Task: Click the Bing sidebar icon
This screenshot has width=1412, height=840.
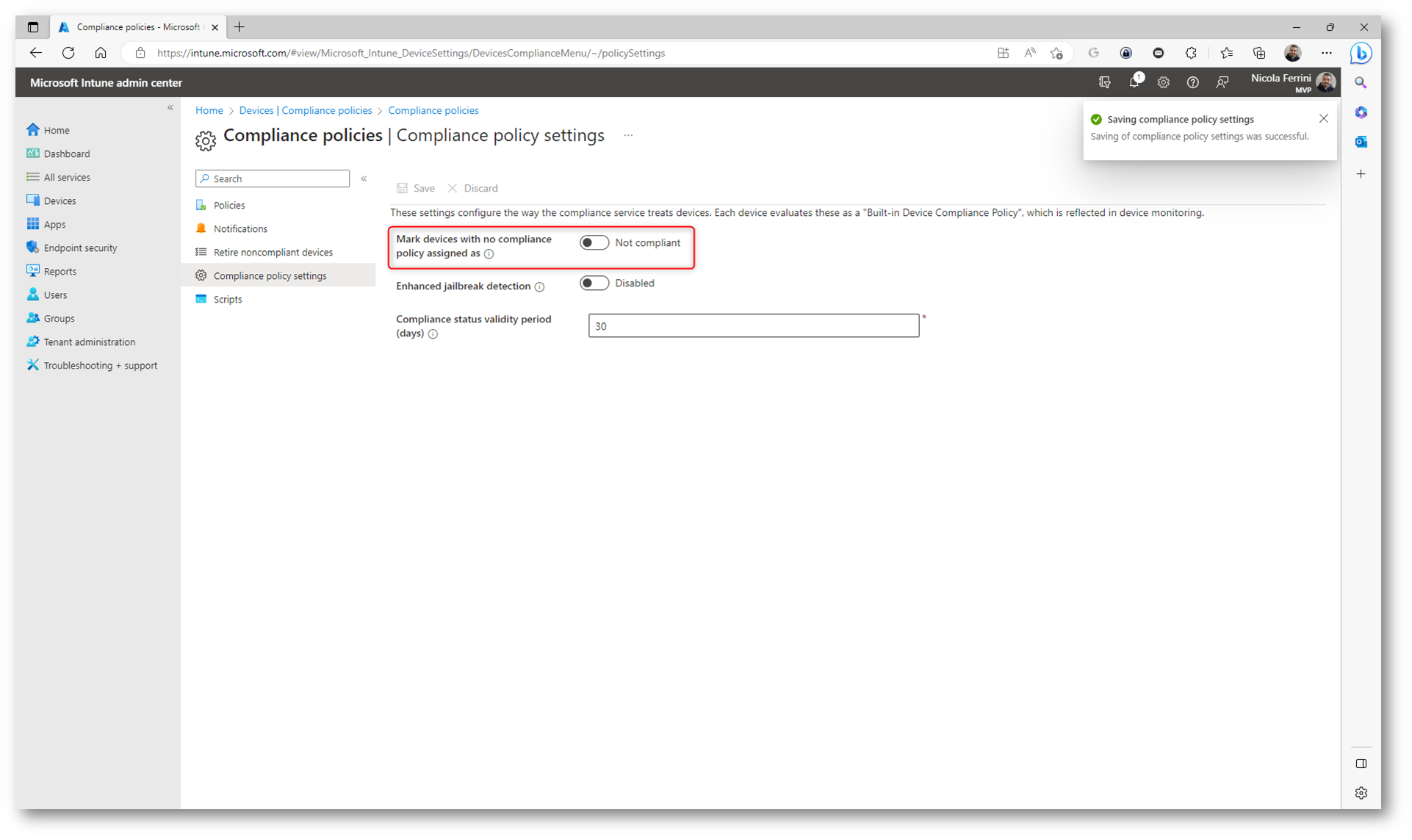Action: tap(1361, 54)
